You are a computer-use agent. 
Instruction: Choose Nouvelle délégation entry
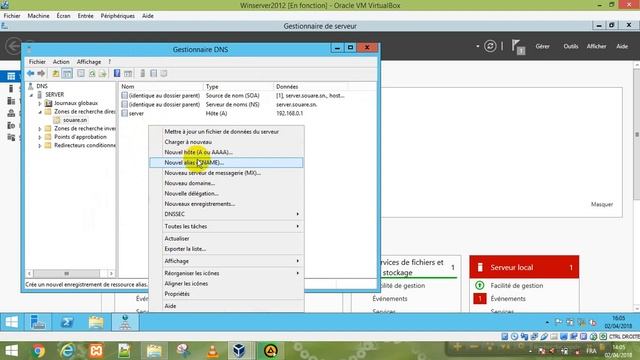pos(226,193)
